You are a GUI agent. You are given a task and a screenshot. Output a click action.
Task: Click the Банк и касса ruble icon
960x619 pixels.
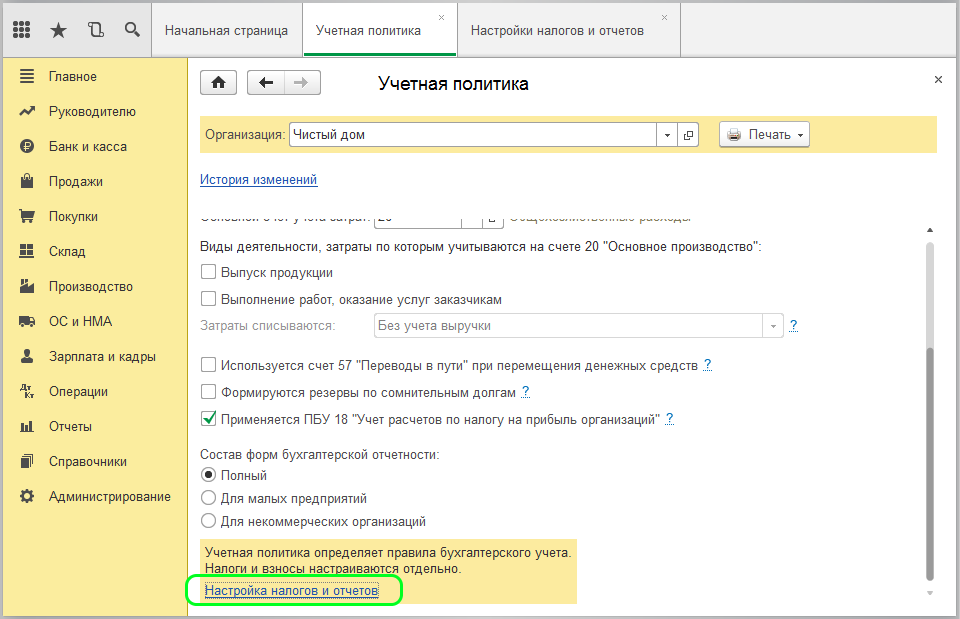26,146
